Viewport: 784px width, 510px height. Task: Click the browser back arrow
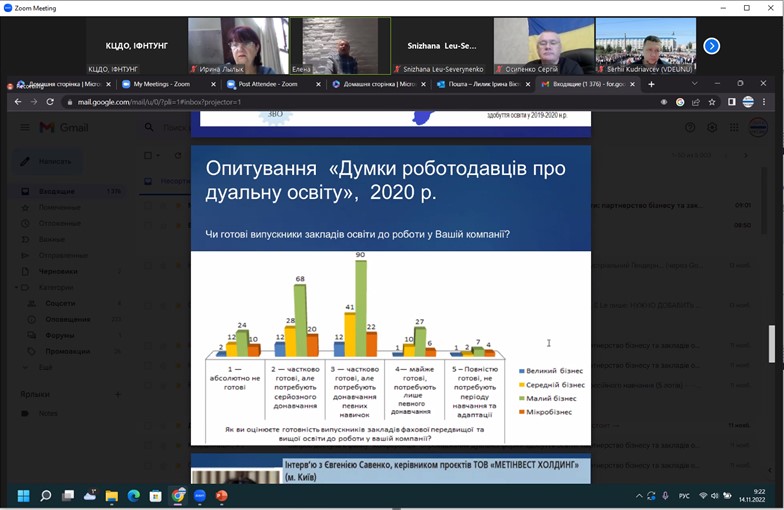tap(18, 102)
